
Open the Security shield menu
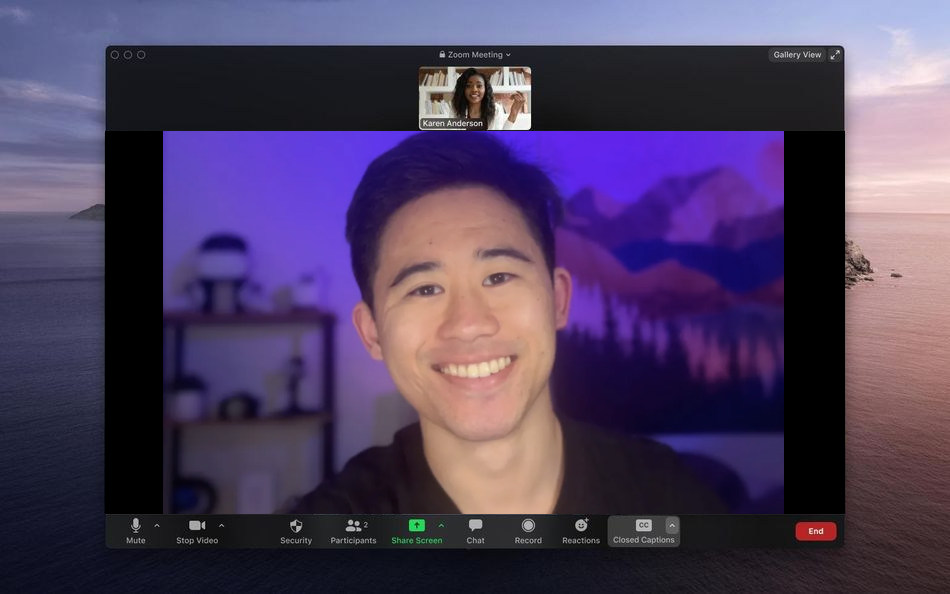(296, 531)
